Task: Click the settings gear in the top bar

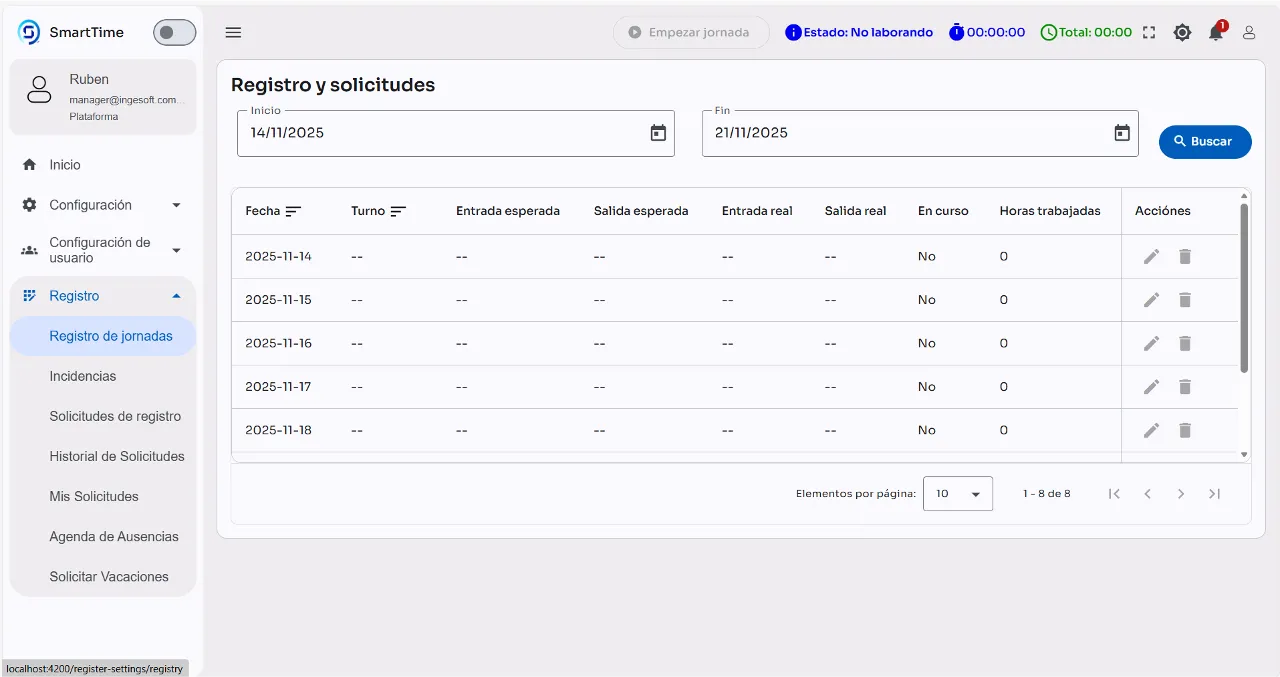Action: (1182, 32)
